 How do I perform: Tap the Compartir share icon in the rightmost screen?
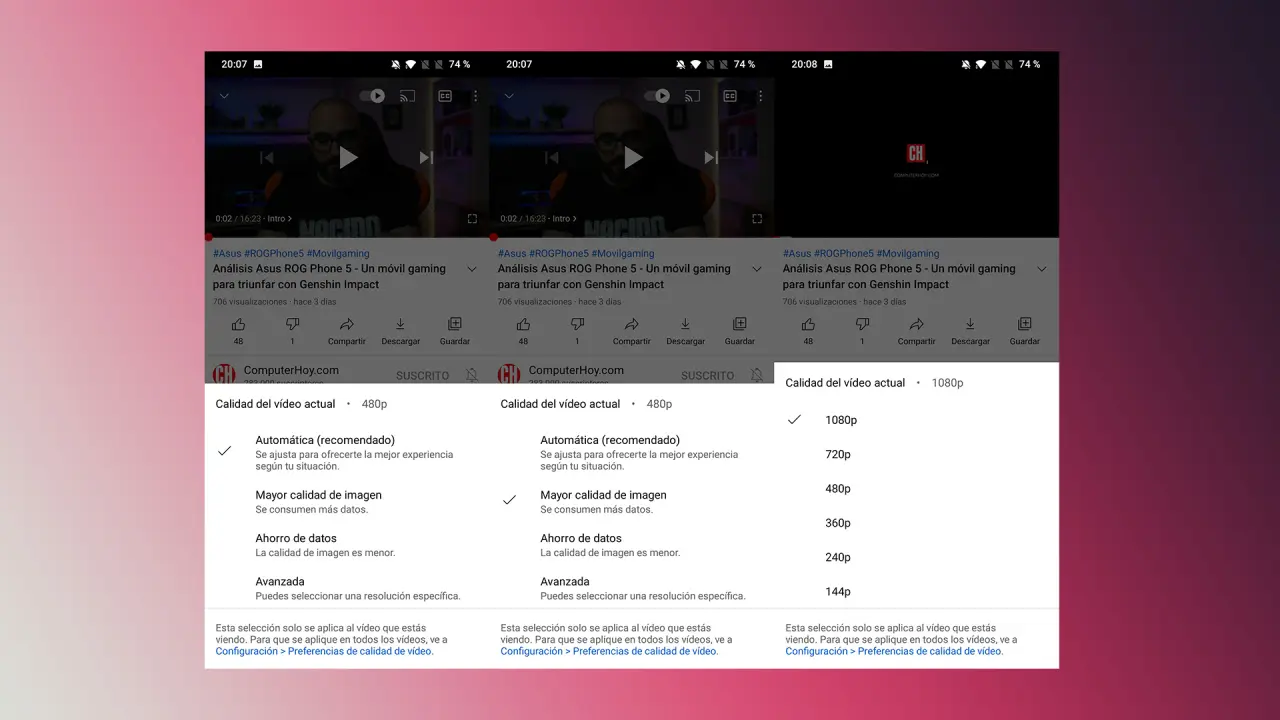coord(916,325)
